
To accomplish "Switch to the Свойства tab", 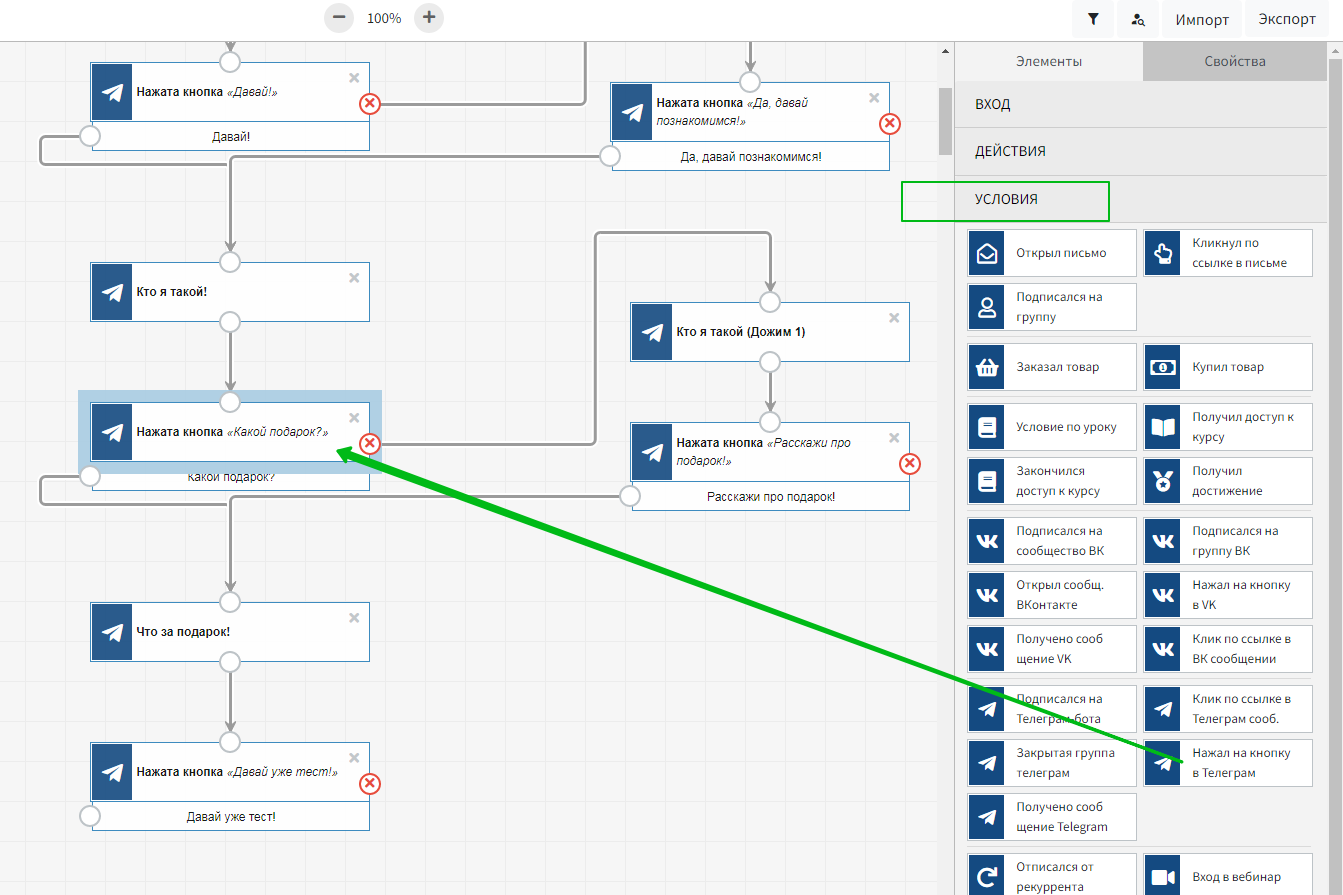I will (x=1235, y=61).
